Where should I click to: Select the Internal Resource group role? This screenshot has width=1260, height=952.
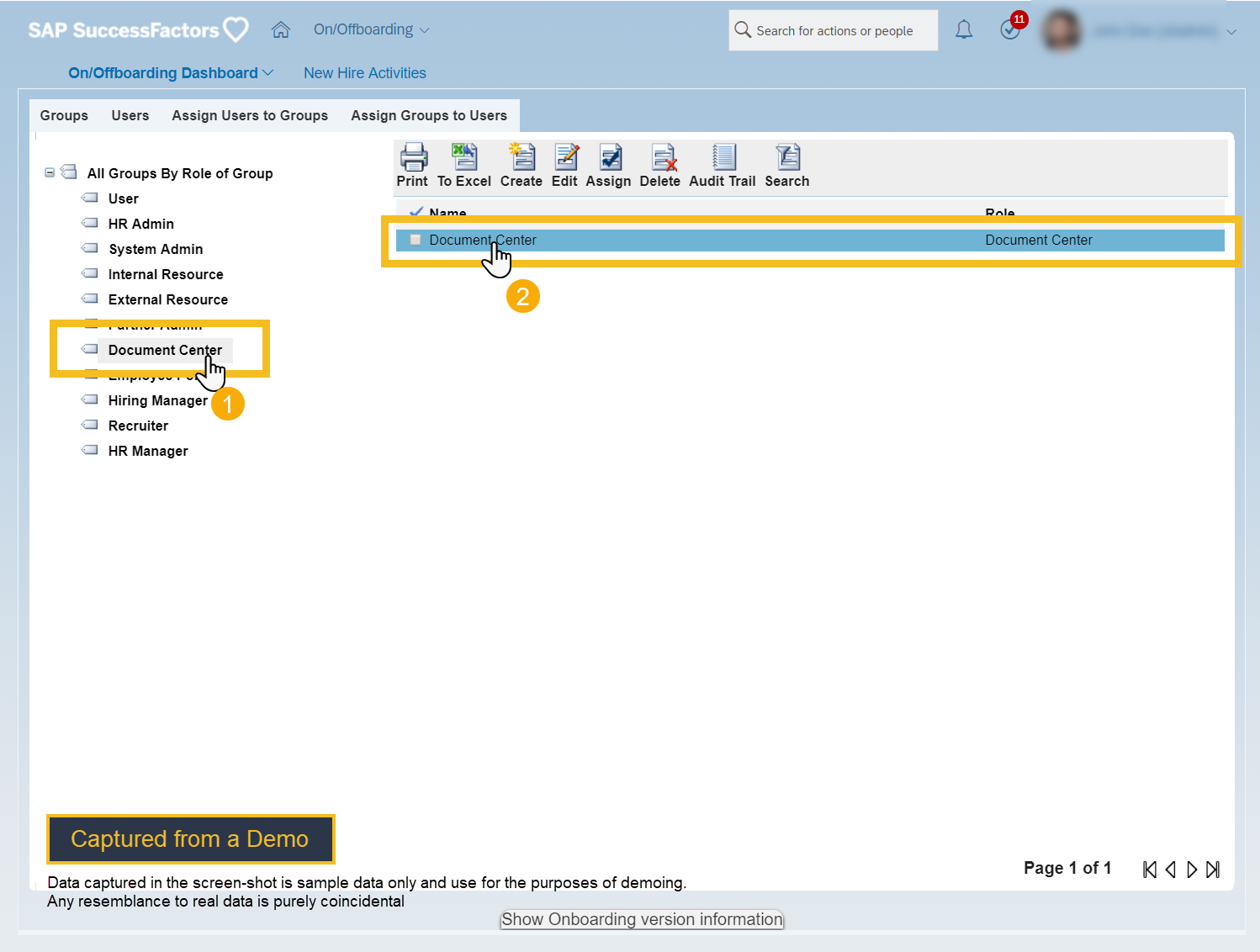pos(166,274)
